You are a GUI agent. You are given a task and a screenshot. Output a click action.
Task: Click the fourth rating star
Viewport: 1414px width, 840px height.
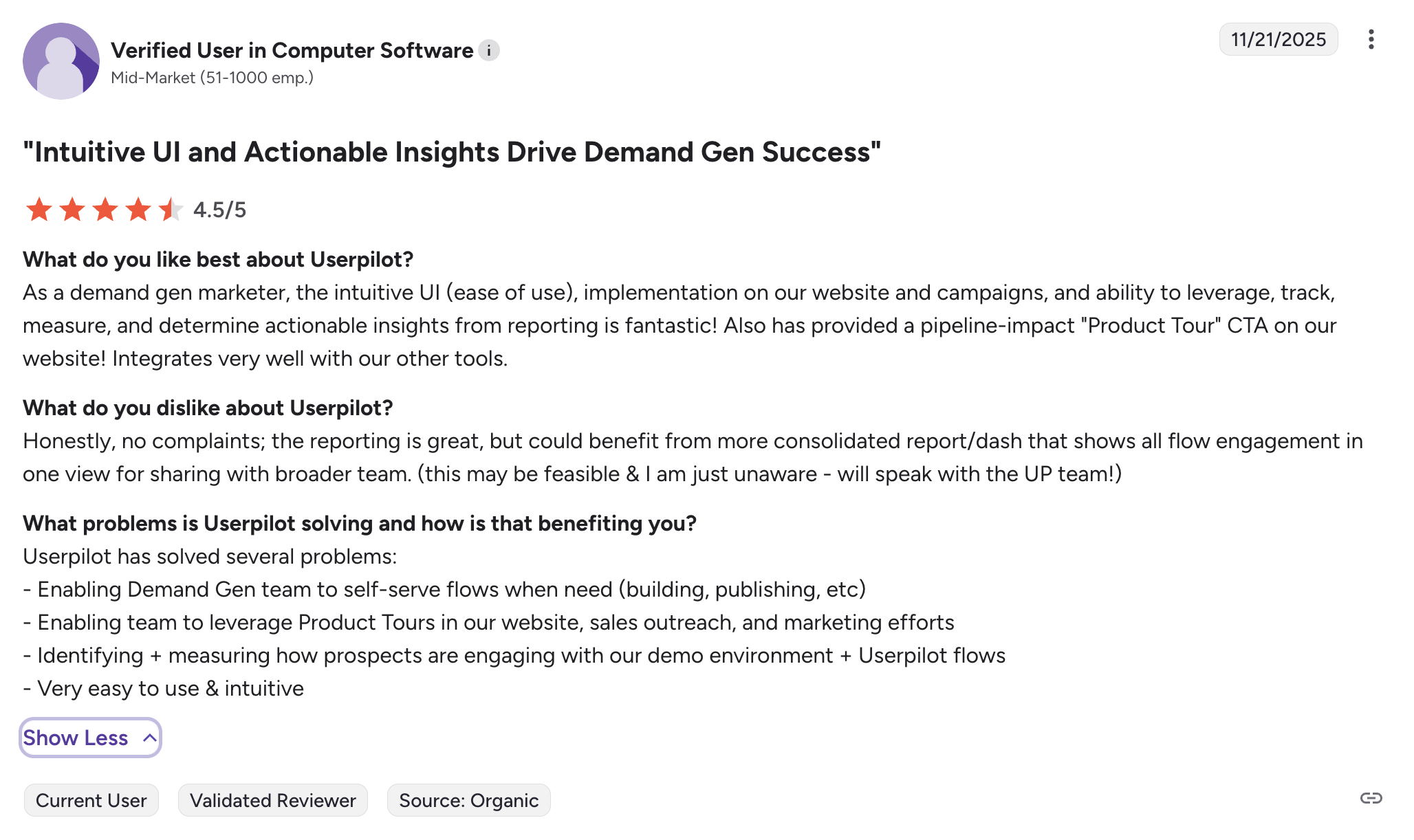138,210
